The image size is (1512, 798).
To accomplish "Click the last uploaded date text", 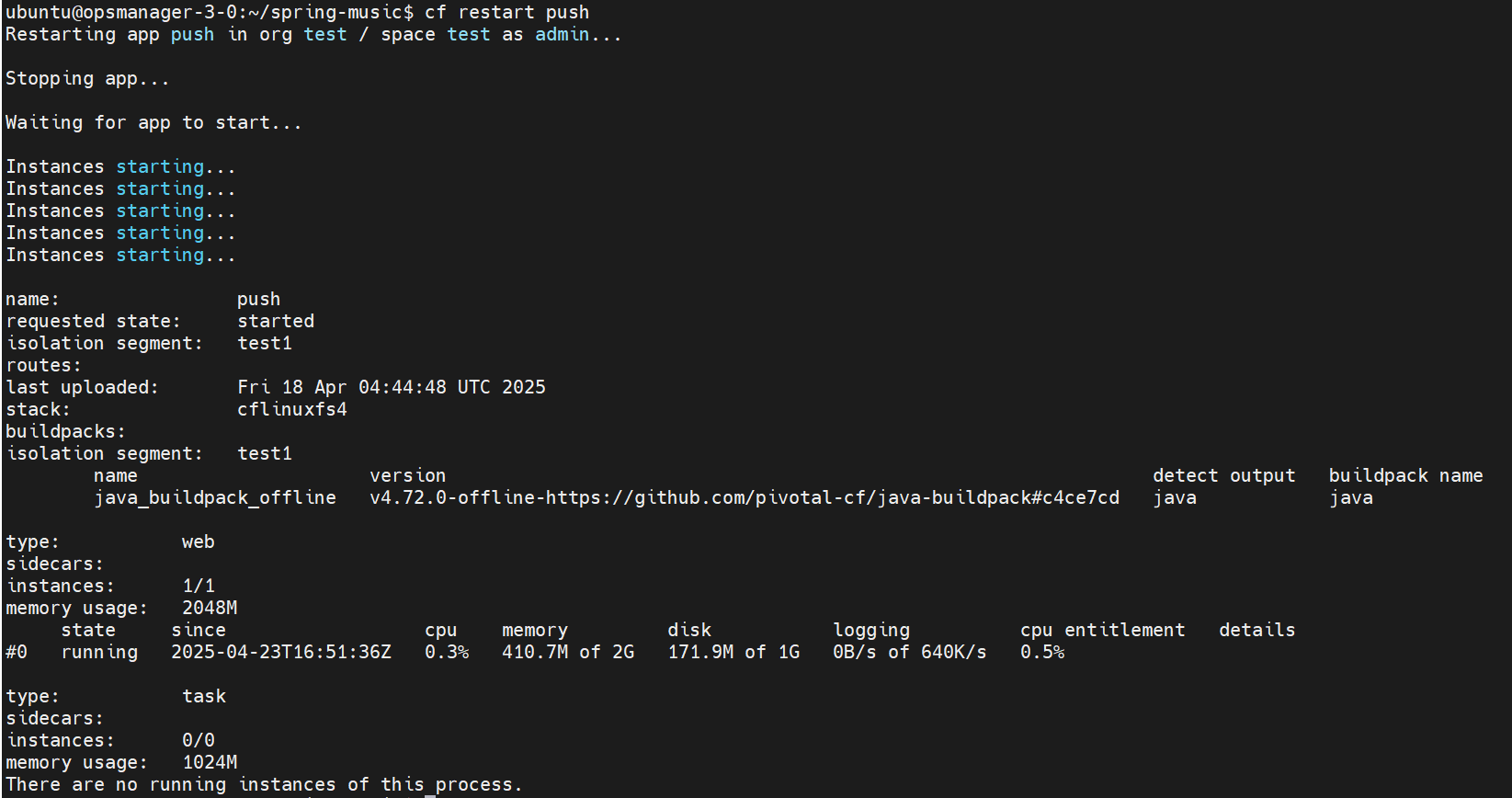I will 392,388.
